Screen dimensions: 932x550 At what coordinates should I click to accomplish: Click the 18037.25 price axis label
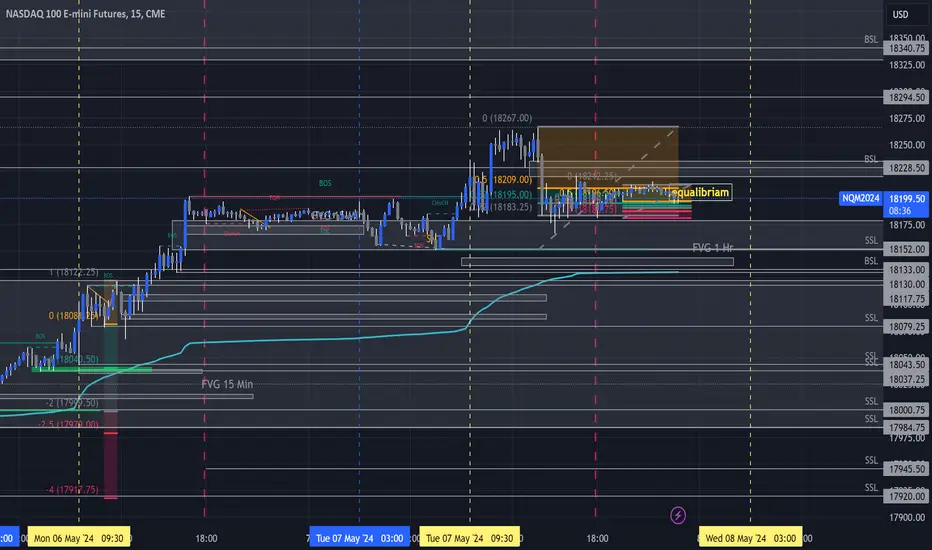906,379
